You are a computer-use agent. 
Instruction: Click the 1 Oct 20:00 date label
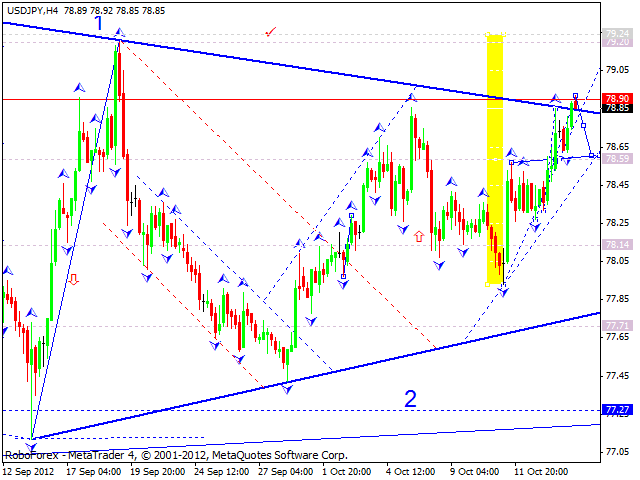coord(347,471)
